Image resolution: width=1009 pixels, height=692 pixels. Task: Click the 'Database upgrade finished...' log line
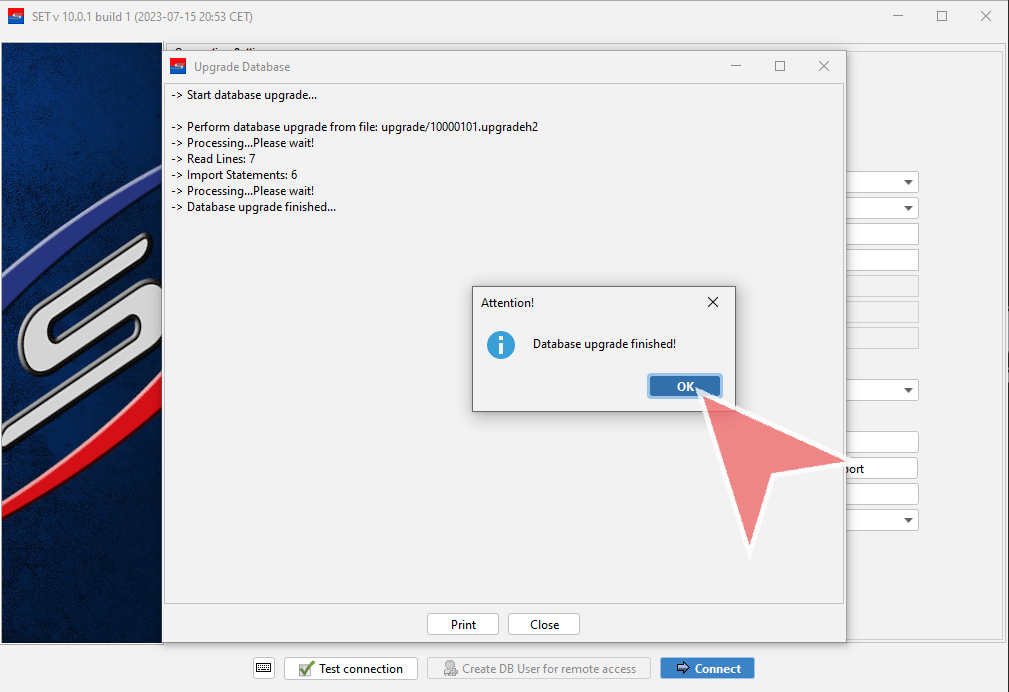tap(261, 207)
